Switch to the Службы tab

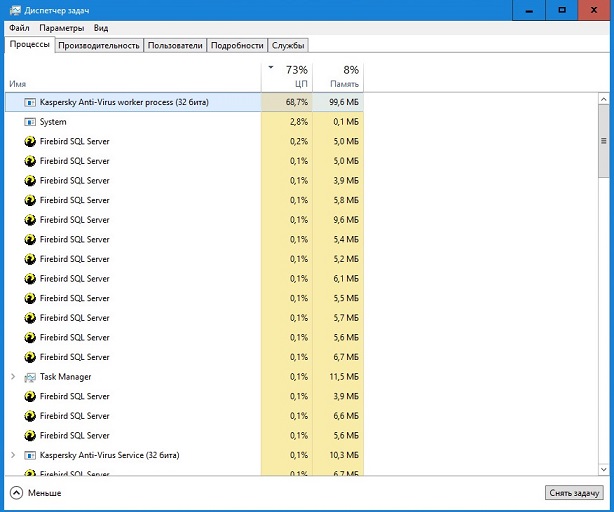(x=288, y=46)
